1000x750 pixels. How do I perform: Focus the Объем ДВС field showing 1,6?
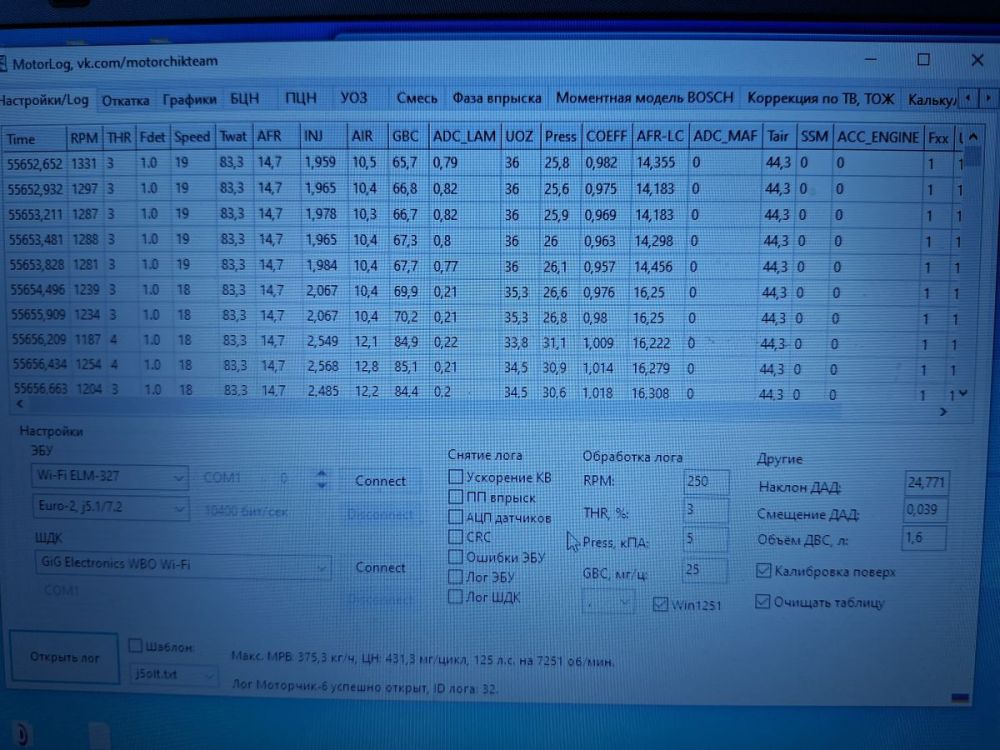(x=923, y=538)
